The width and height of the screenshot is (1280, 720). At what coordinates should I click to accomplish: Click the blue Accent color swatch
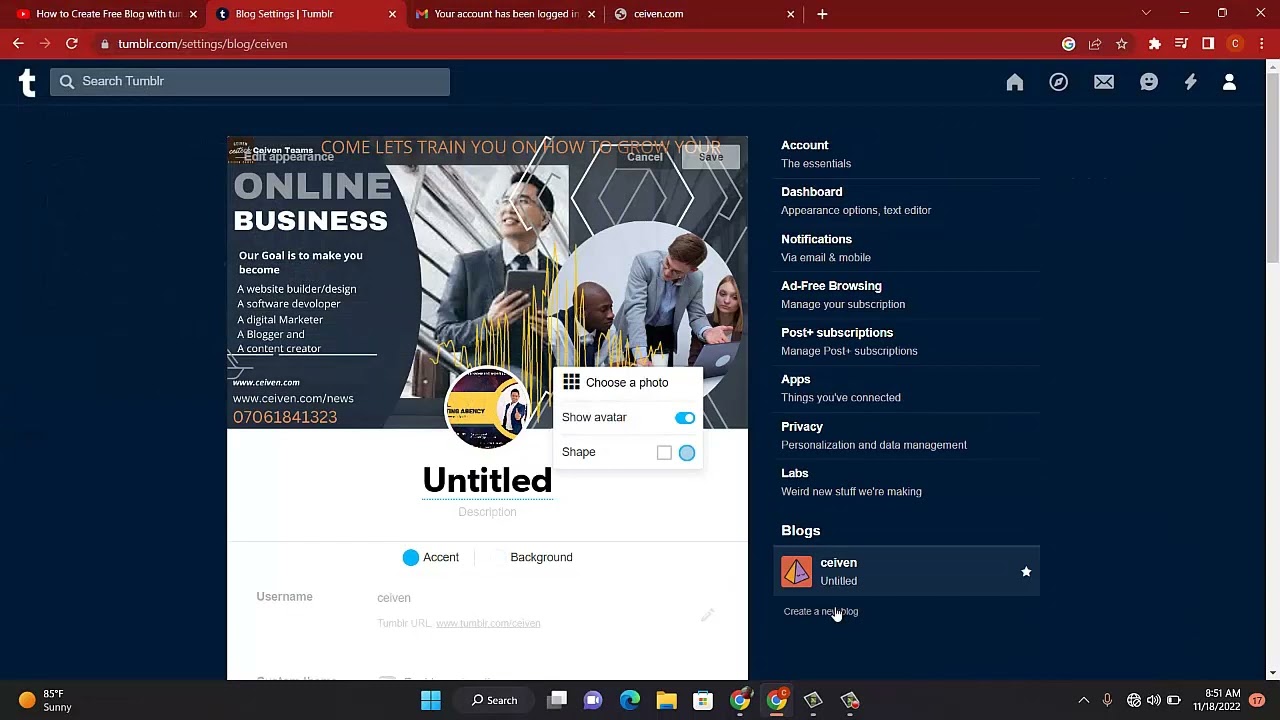coord(411,557)
